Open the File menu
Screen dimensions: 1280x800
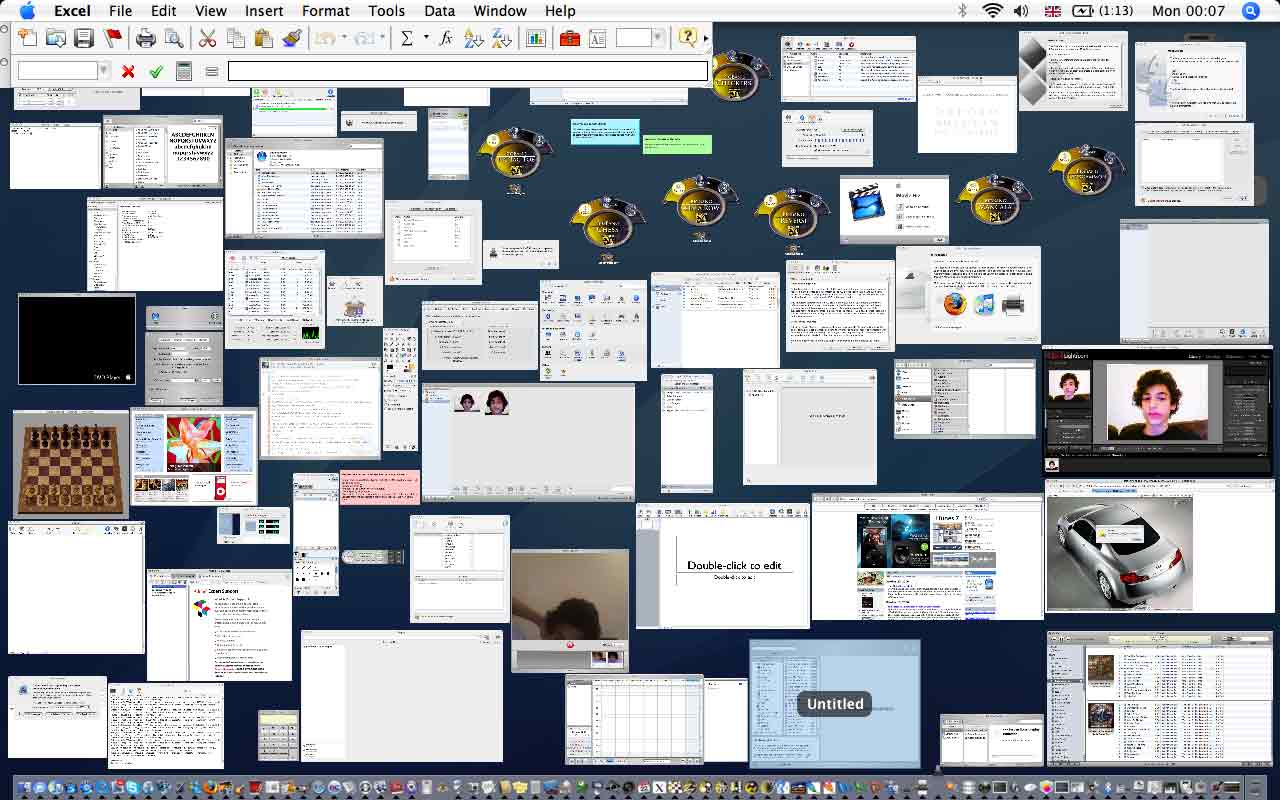(x=120, y=11)
